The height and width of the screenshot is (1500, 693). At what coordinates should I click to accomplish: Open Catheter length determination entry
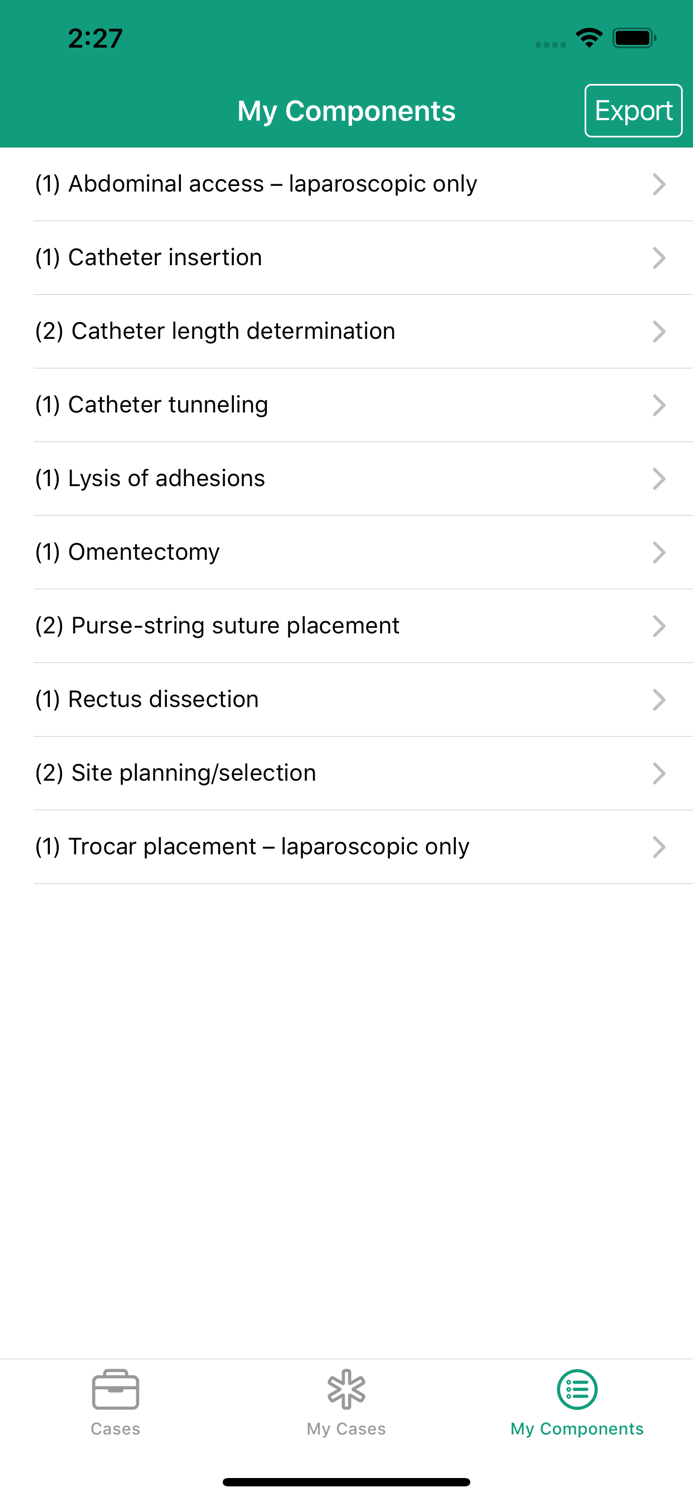[x=346, y=331]
